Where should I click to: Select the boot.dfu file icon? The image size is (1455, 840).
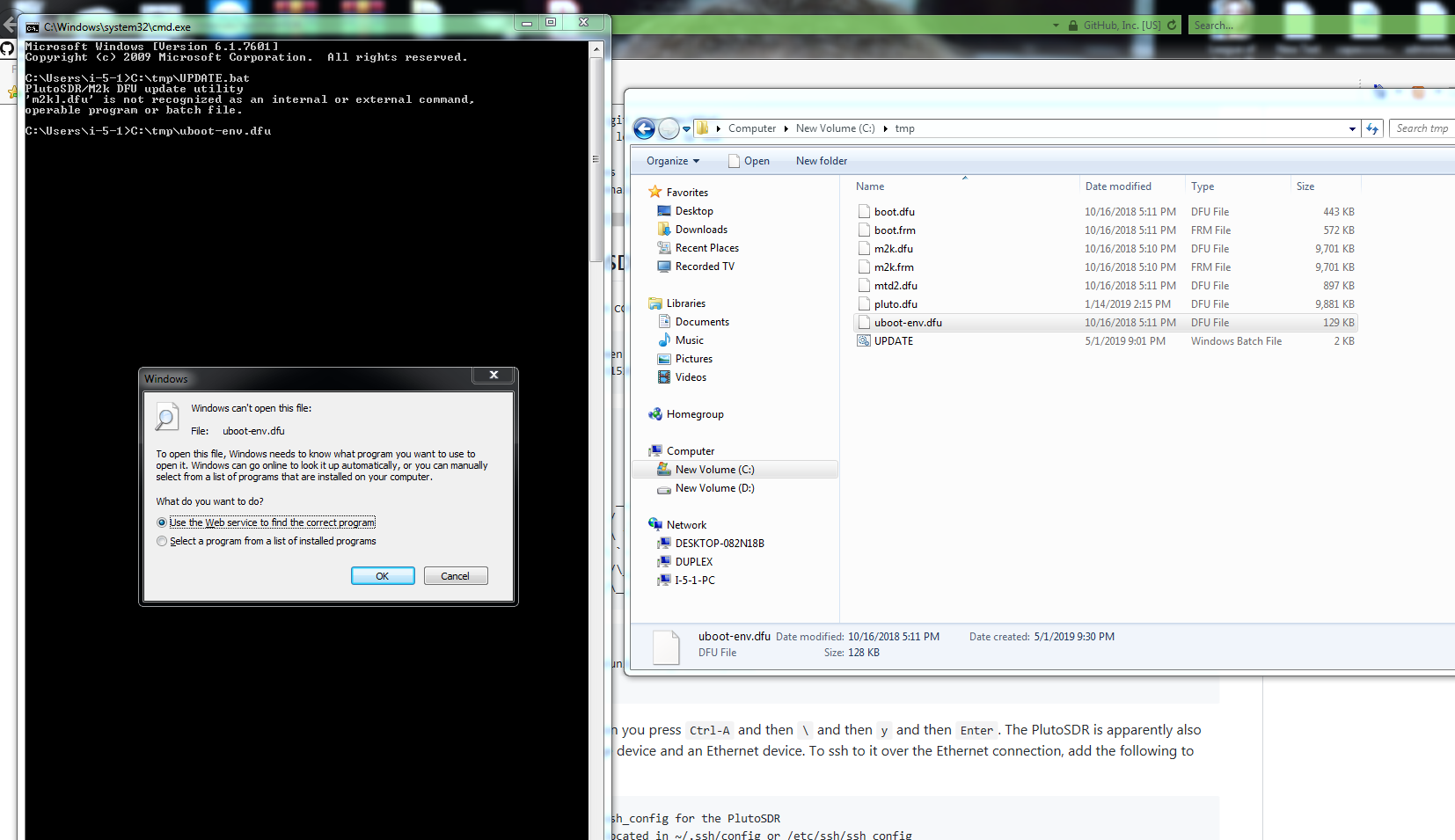864,212
